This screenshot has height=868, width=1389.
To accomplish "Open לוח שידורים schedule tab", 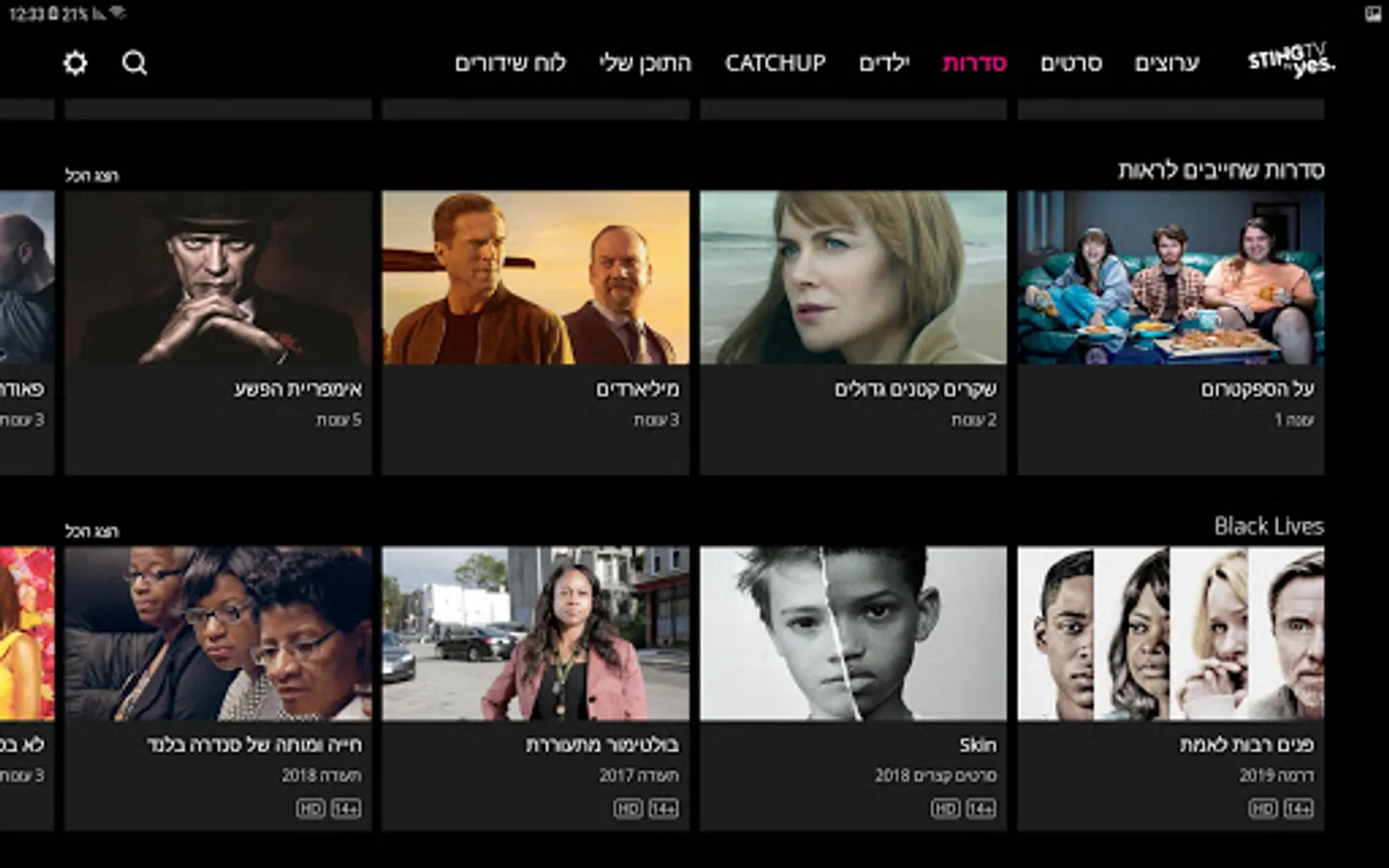I will point(510,63).
